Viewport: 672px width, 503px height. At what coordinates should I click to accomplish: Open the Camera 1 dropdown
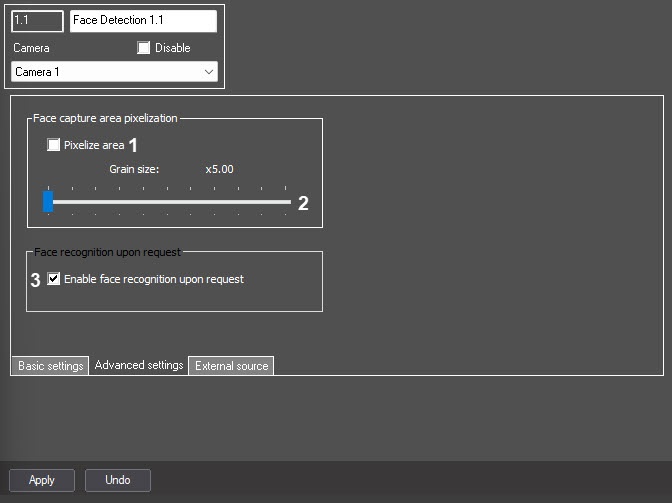click(114, 72)
